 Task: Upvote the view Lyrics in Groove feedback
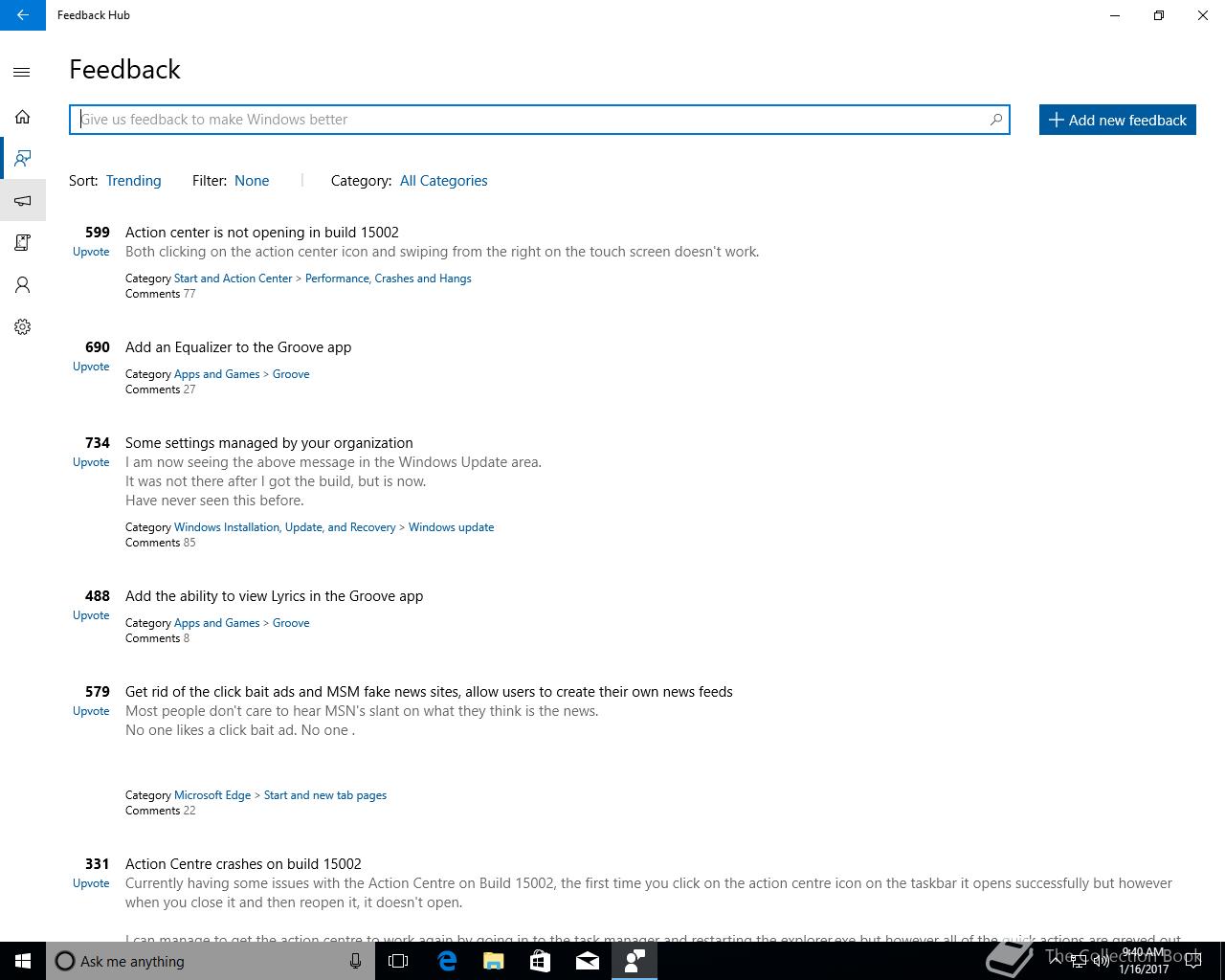point(91,615)
